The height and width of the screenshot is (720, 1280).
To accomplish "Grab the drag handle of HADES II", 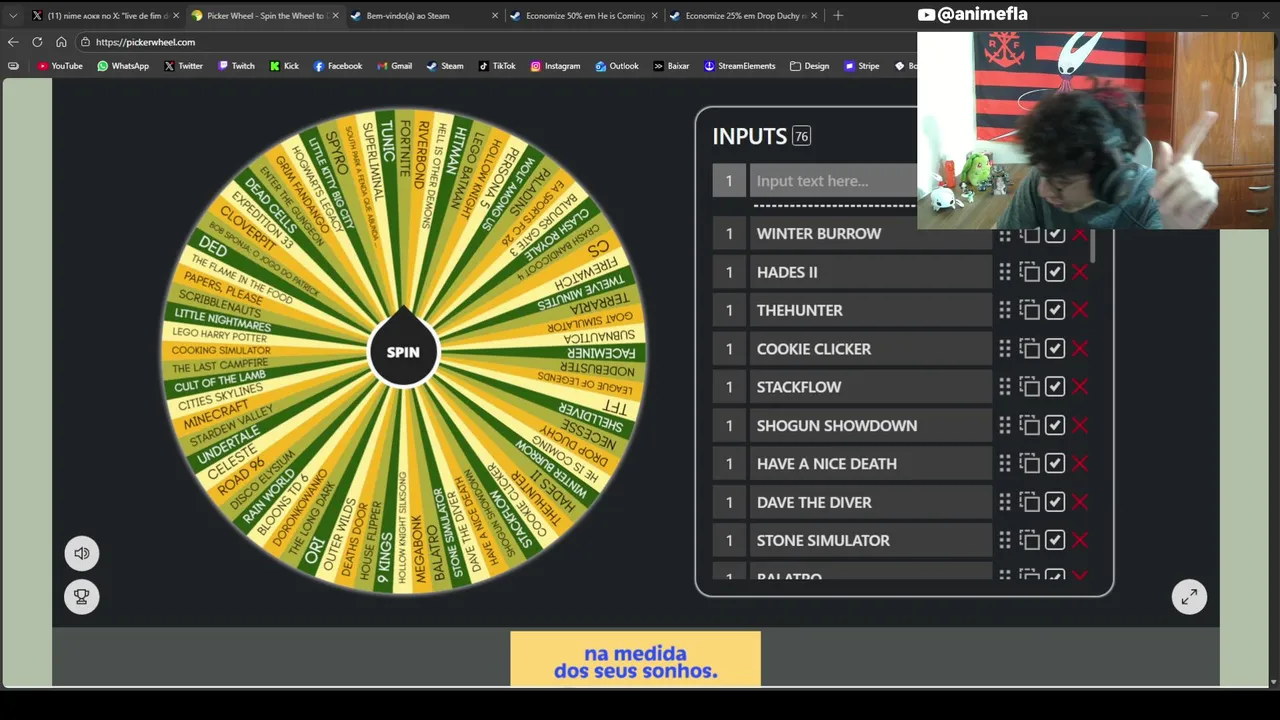I will point(1005,272).
